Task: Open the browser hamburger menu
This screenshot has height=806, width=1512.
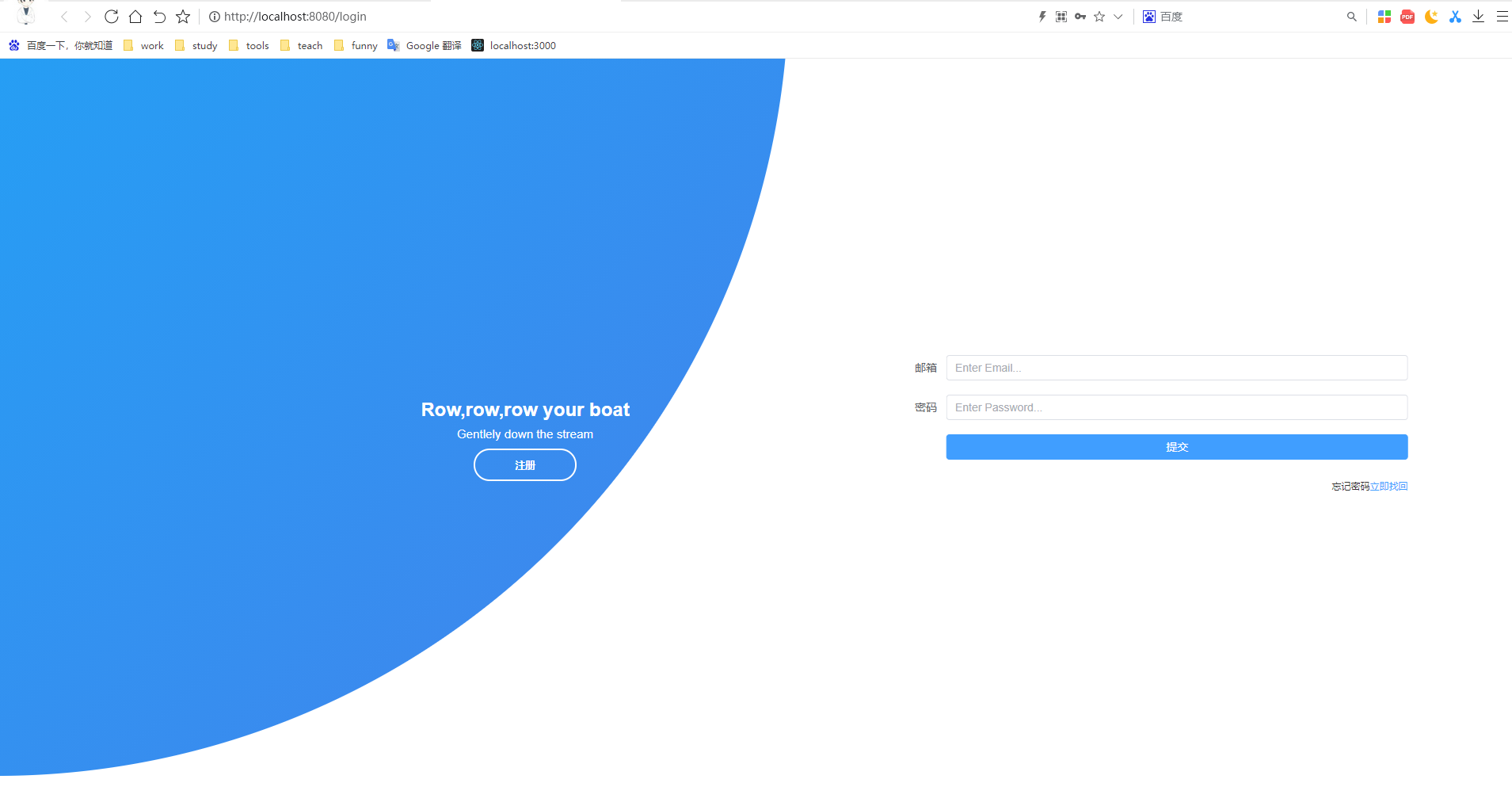Action: 1502,17
